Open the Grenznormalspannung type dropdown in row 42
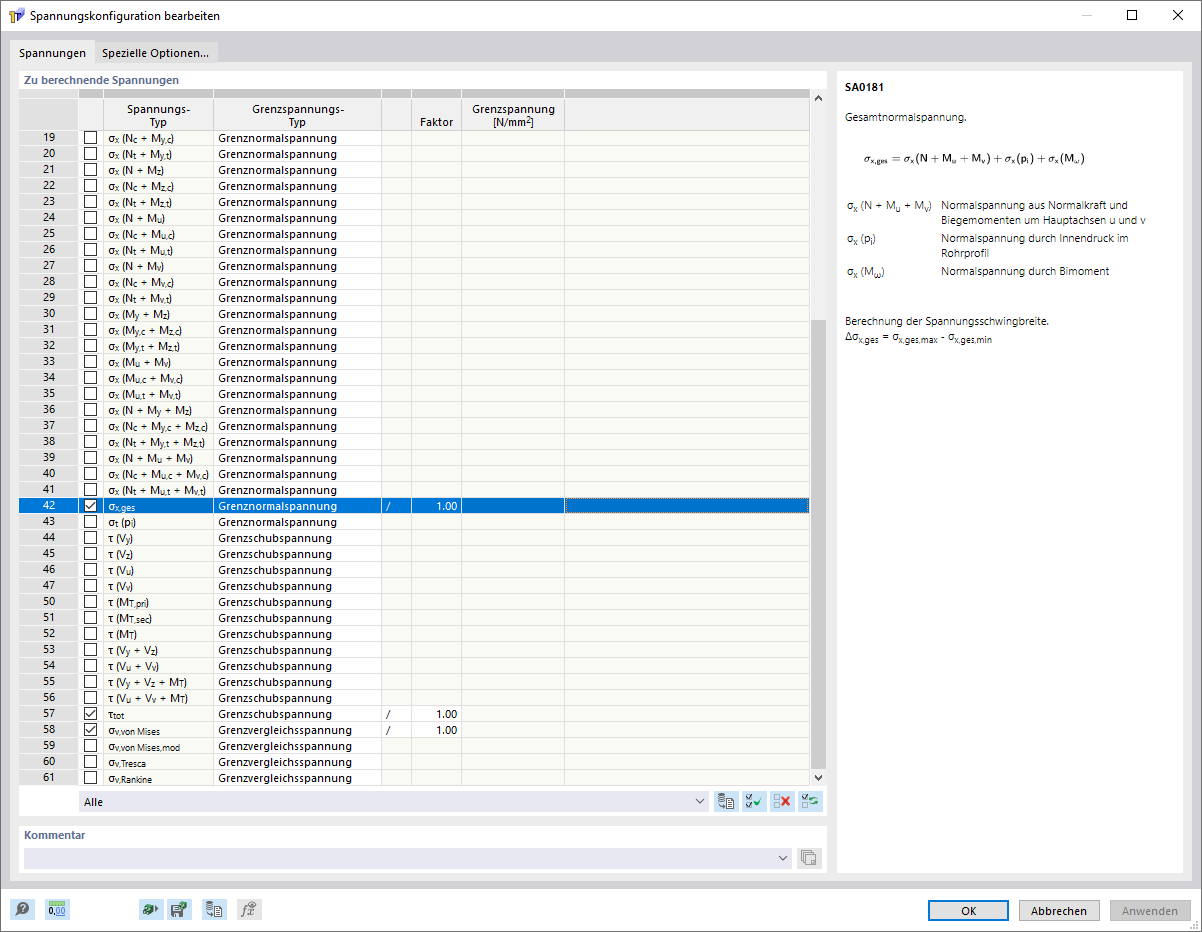 [x=296, y=505]
